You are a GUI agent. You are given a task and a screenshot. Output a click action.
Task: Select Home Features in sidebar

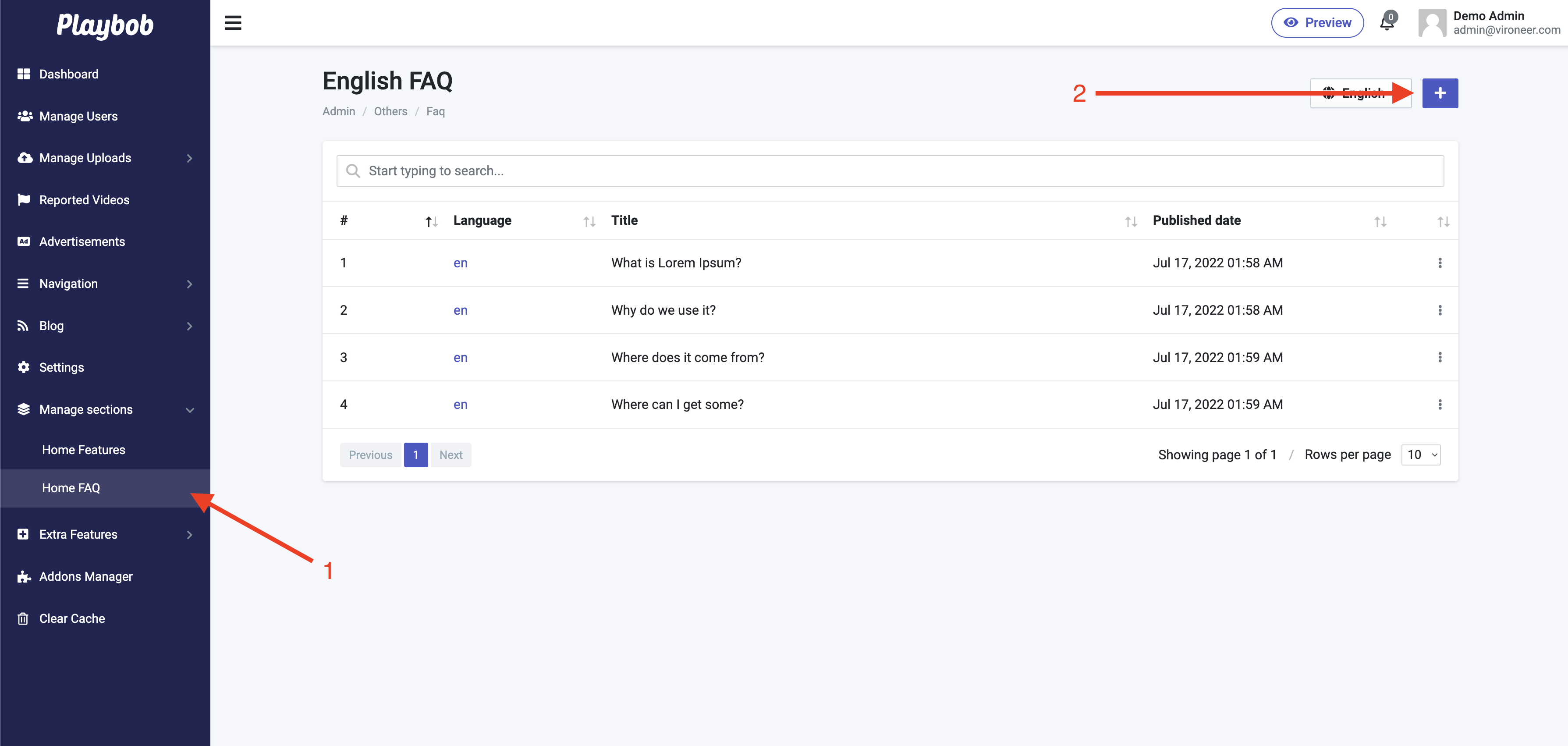click(x=83, y=450)
